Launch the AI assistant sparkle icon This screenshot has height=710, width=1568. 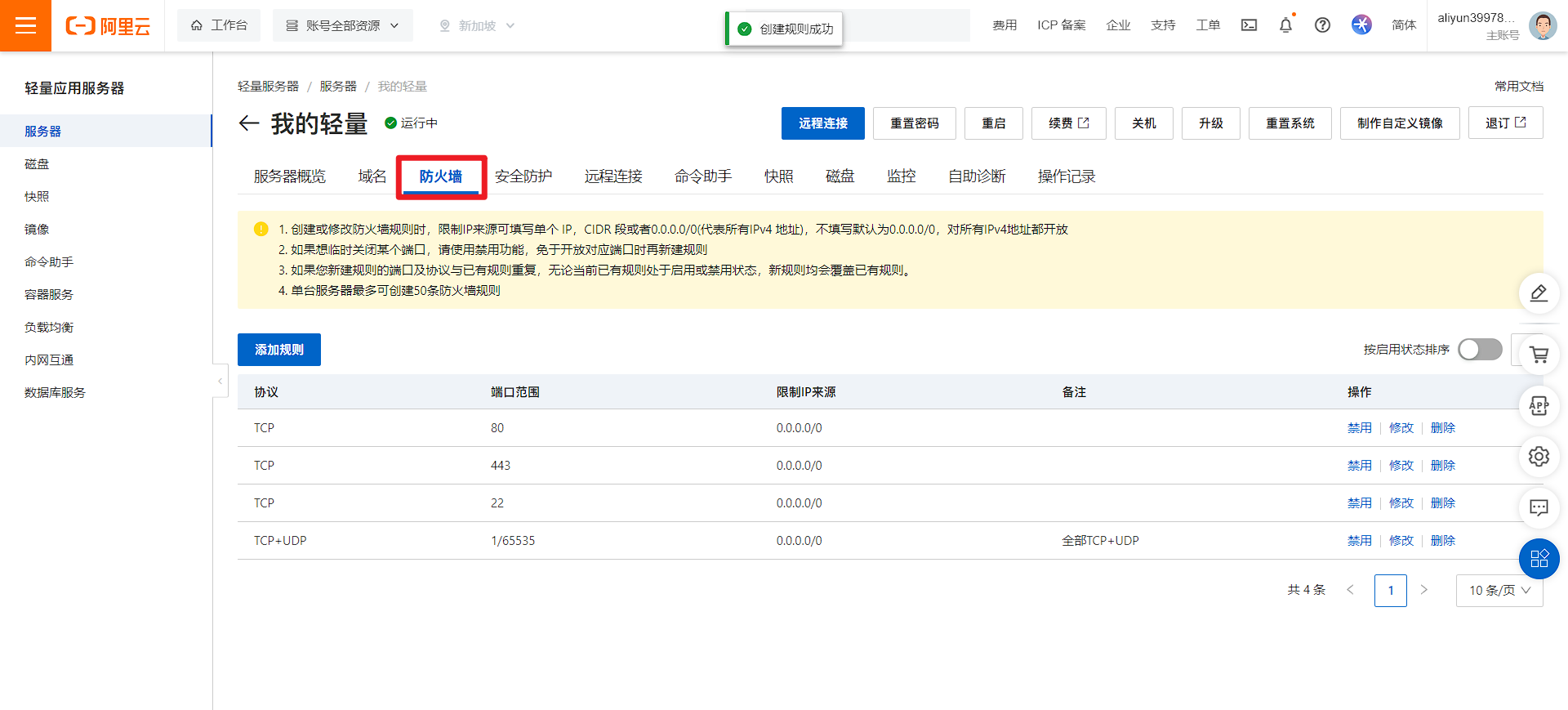click(x=1361, y=25)
